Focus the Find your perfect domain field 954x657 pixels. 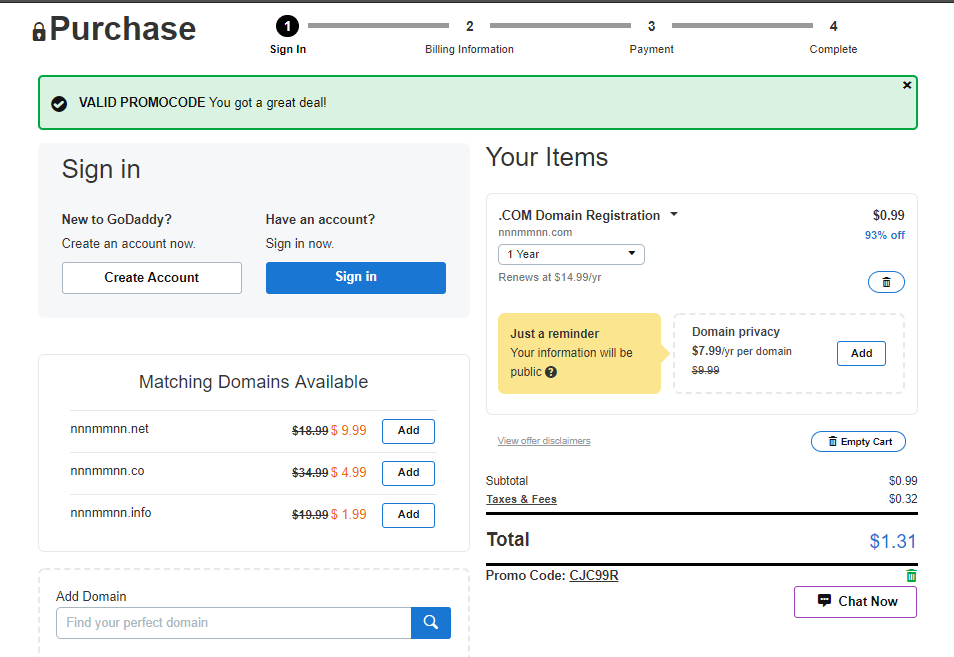coord(234,622)
